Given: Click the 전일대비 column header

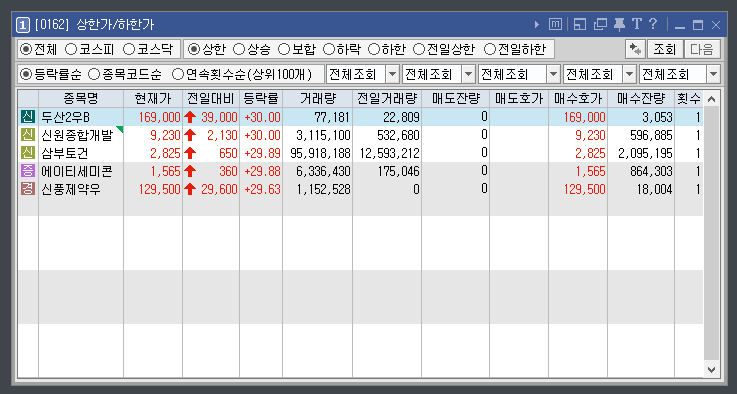Looking at the screenshot, I should [x=211, y=99].
